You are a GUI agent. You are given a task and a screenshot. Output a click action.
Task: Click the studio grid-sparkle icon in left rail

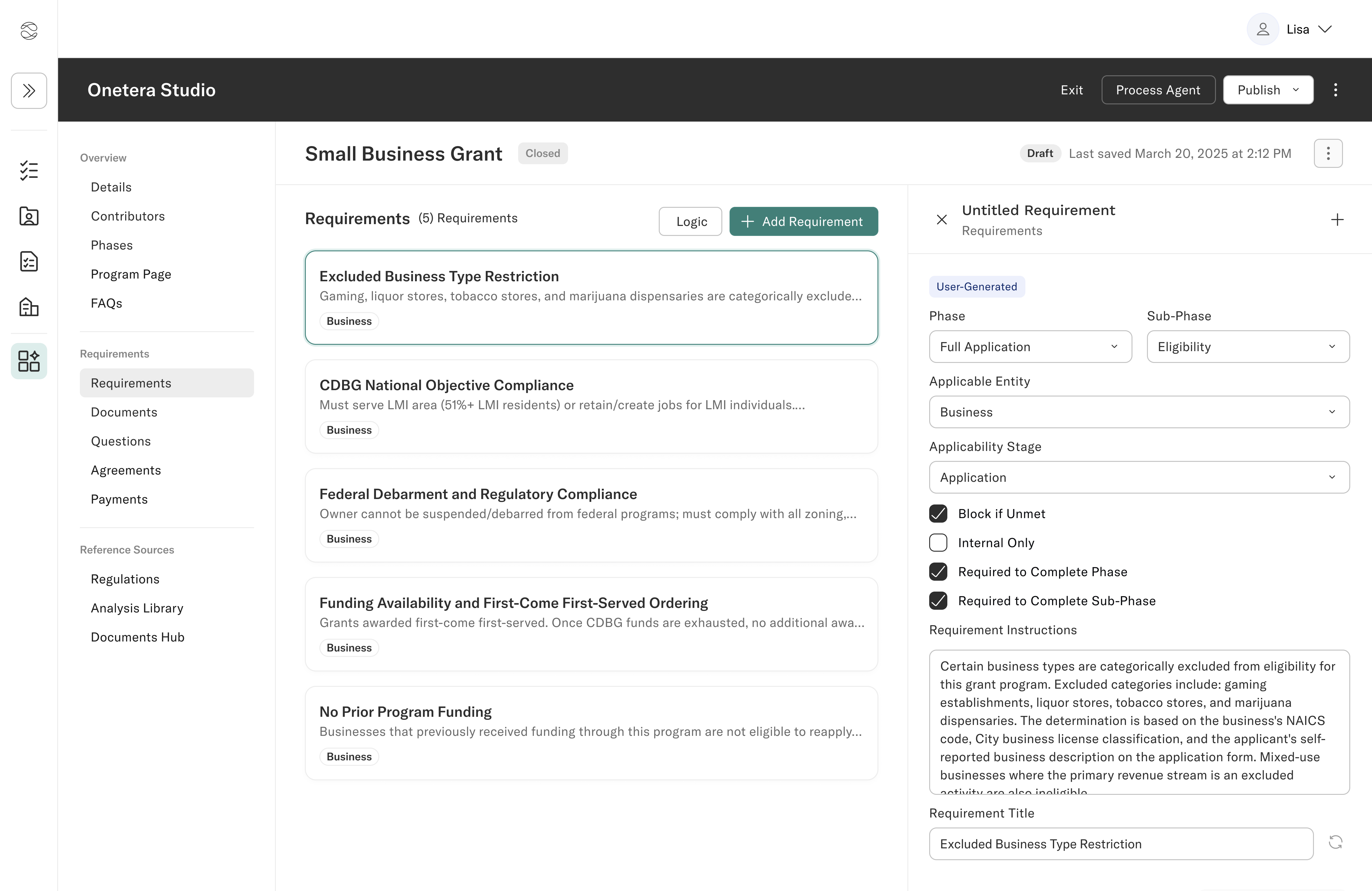point(29,361)
